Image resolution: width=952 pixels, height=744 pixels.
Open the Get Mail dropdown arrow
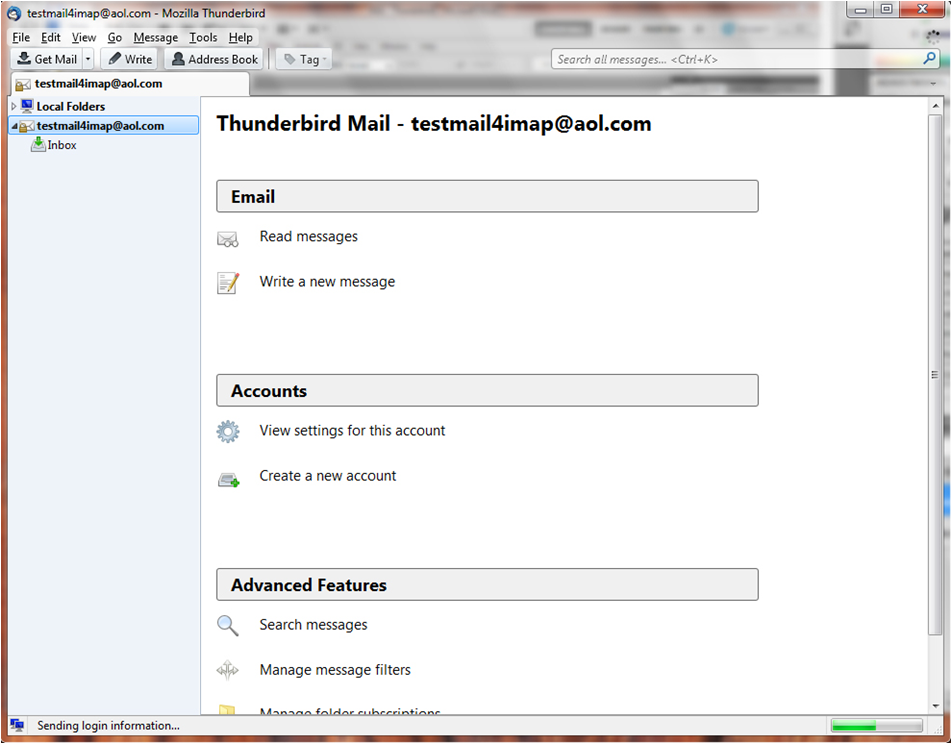click(x=88, y=59)
